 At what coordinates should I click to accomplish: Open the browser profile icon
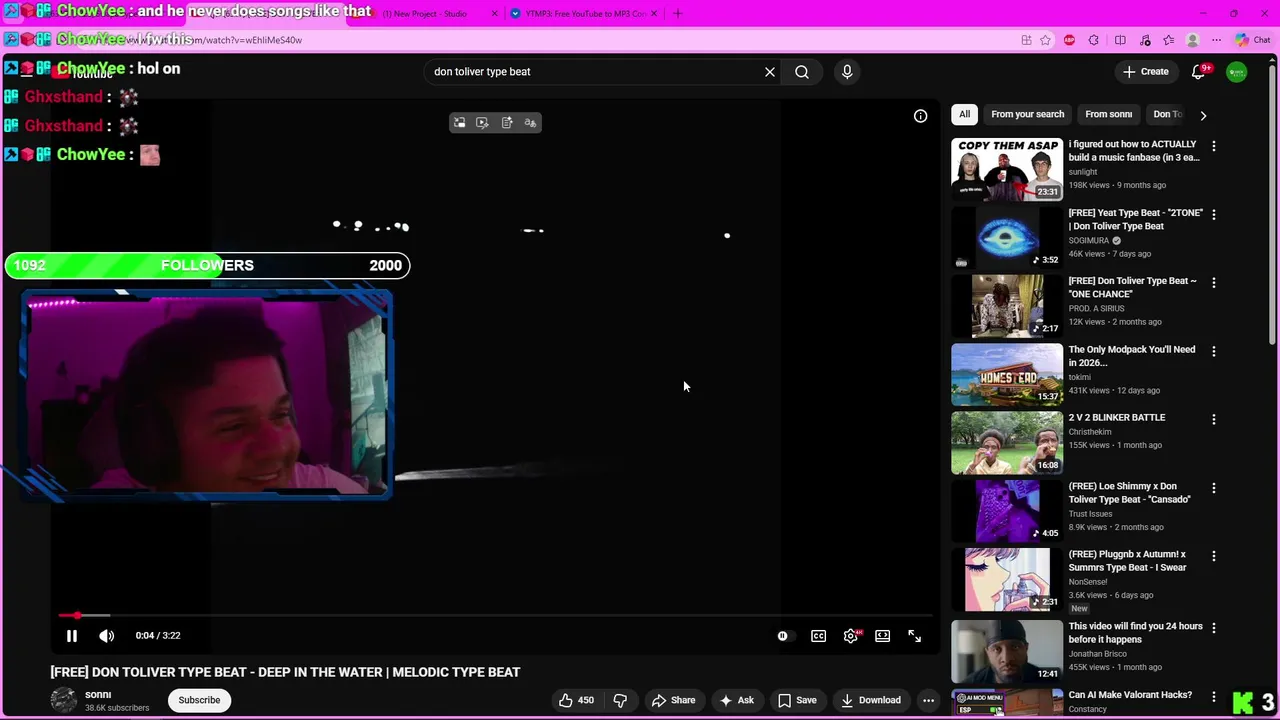click(1192, 40)
